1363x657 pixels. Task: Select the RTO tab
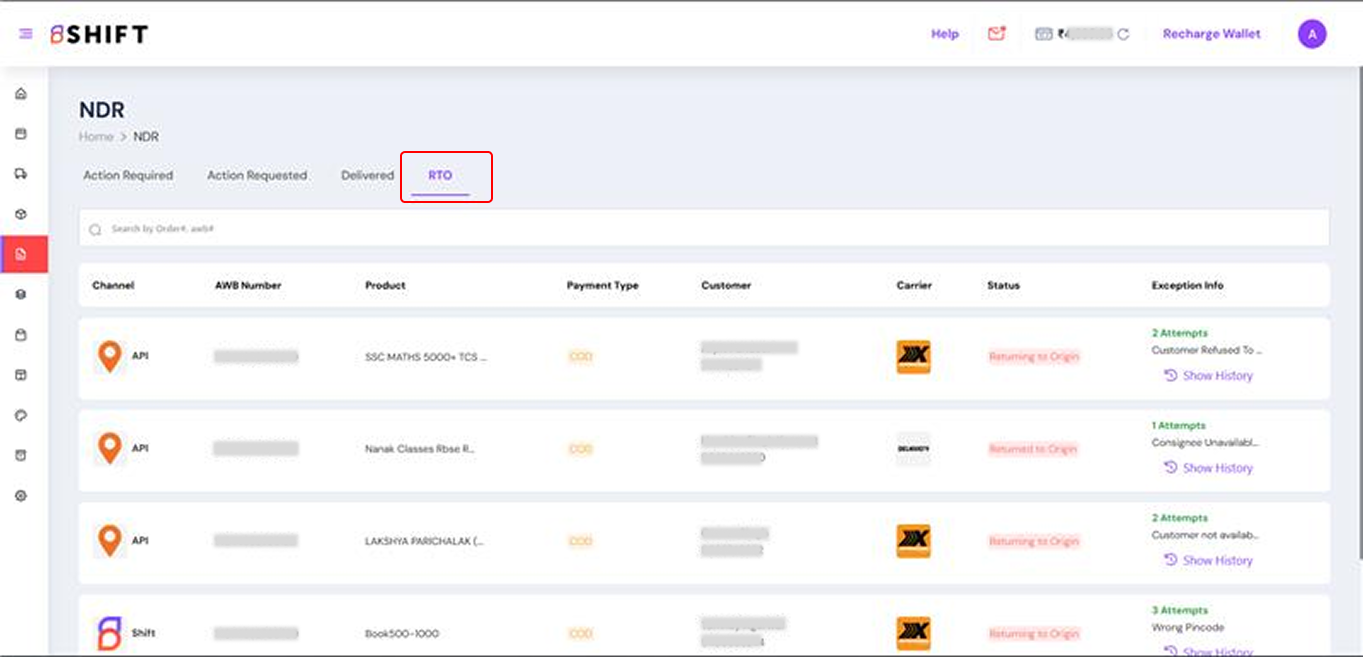(440, 175)
